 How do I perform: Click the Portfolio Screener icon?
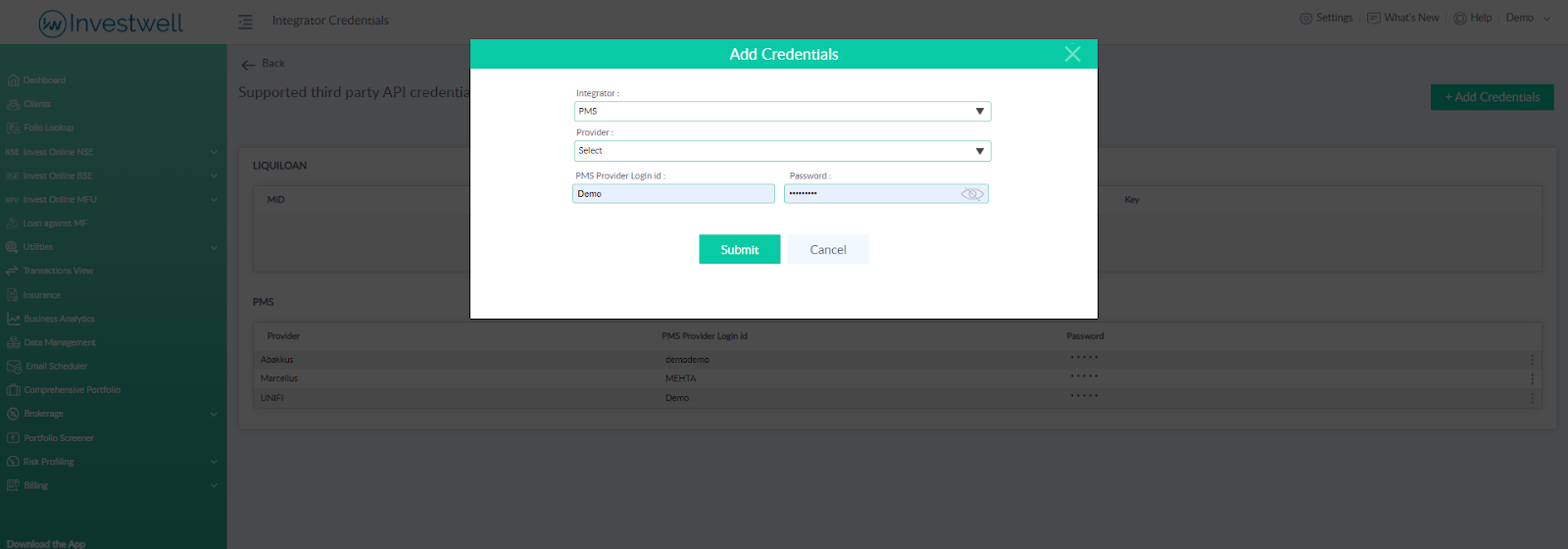[x=13, y=438]
